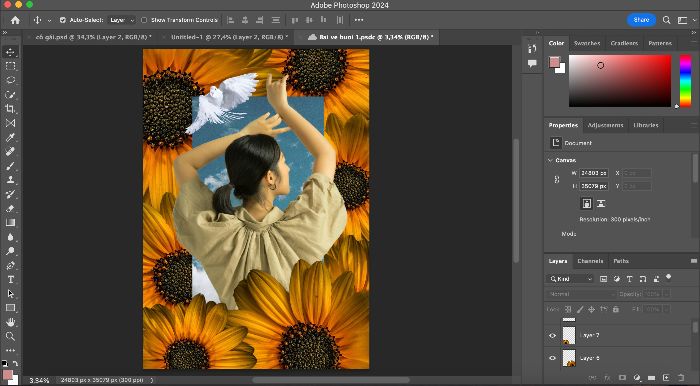Collapse the Canvas section in Properties
Screen dimensions: 700x386
550,160
